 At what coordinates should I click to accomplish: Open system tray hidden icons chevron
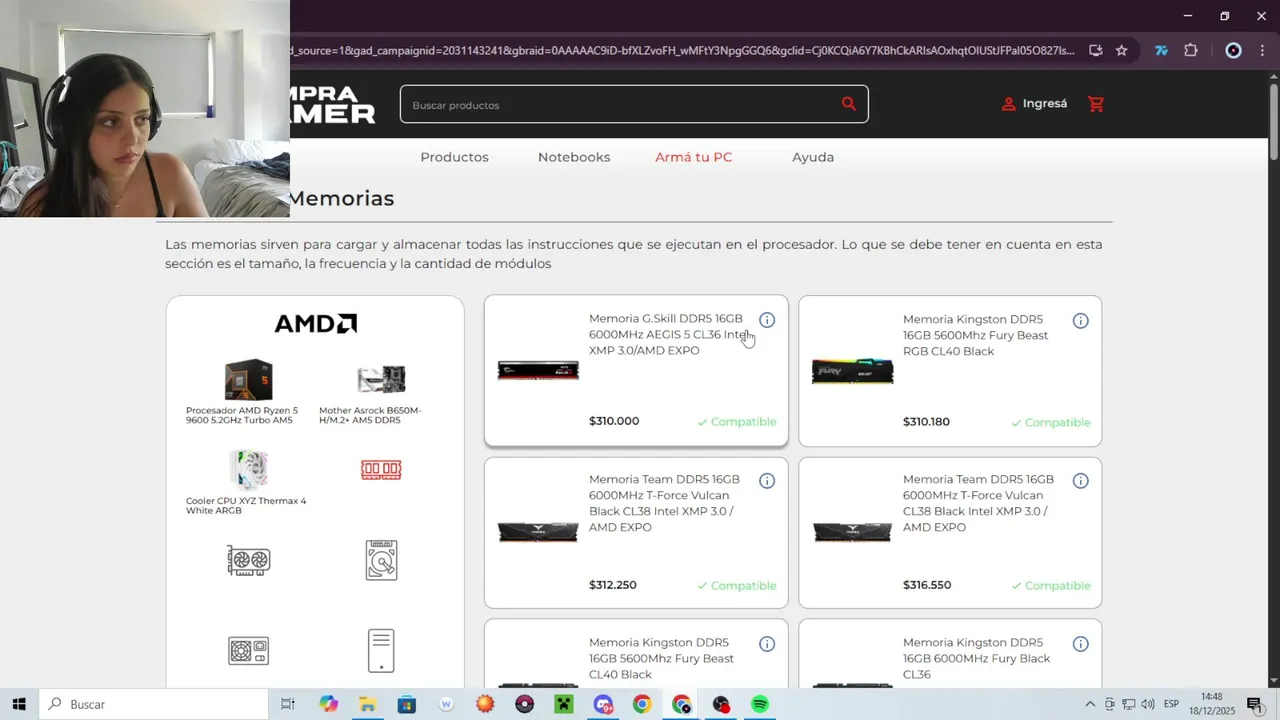(x=1090, y=704)
